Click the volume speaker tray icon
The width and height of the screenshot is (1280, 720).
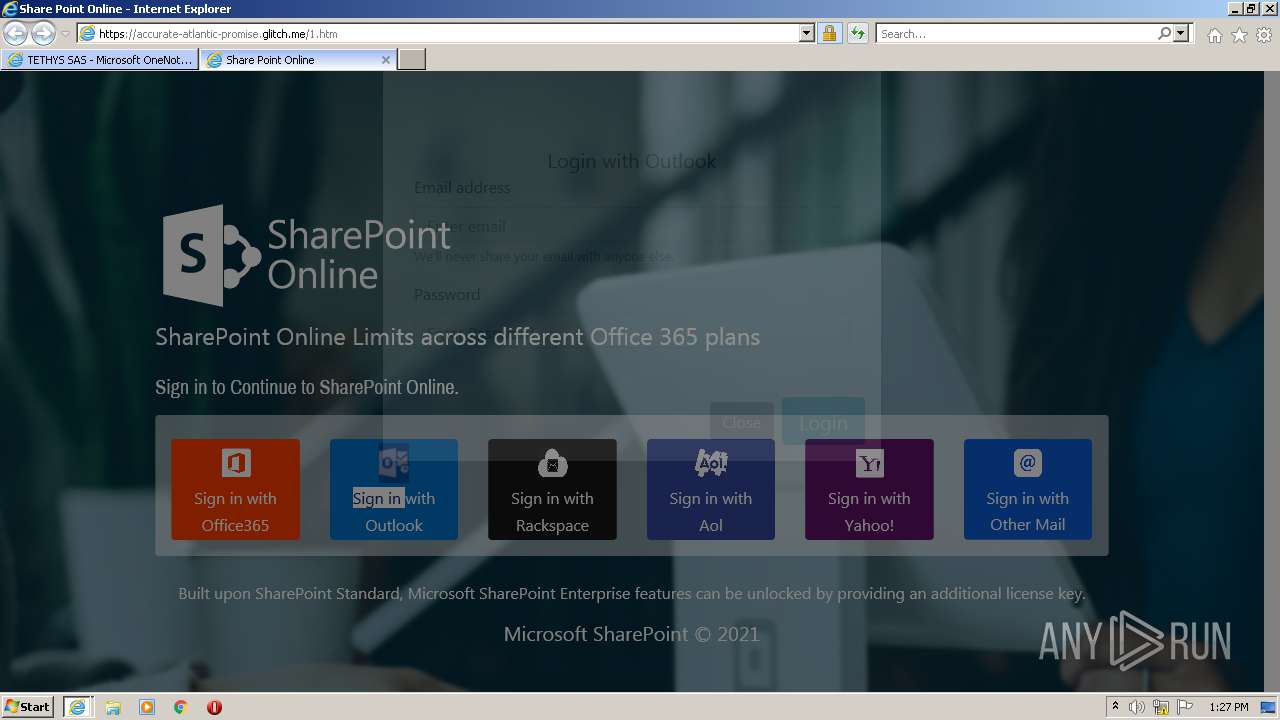(x=1137, y=707)
